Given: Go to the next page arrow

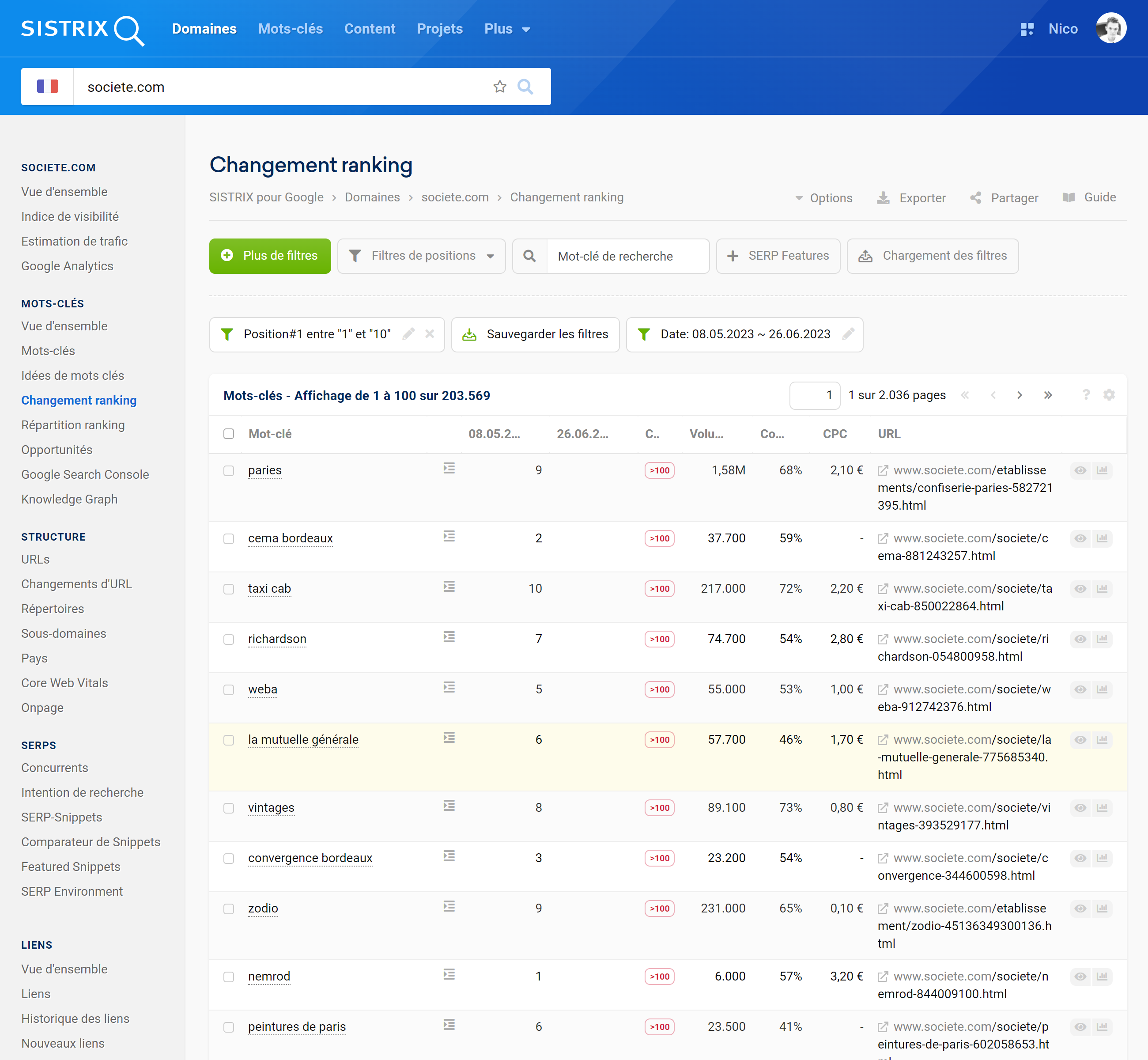Looking at the screenshot, I should point(1020,395).
